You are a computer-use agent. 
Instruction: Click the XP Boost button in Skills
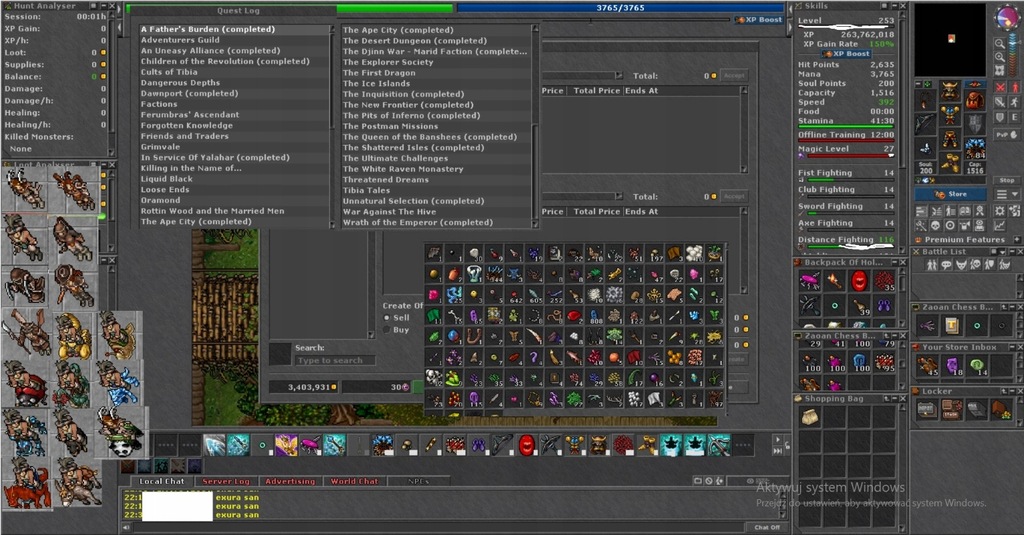[x=846, y=54]
